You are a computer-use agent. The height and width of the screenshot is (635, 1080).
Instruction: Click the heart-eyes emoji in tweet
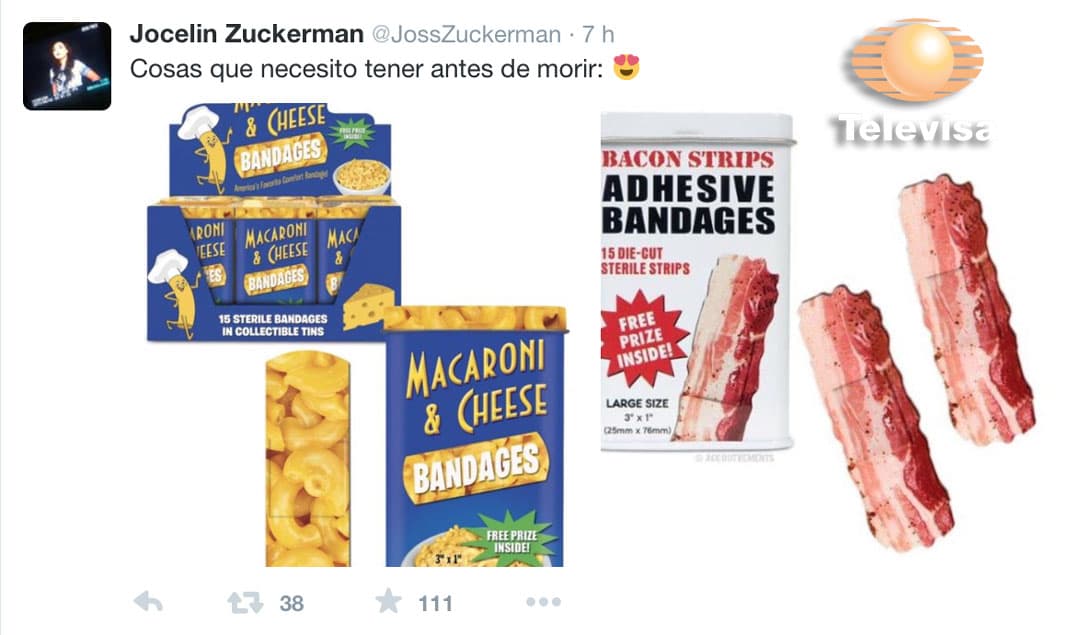click(x=627, y=67)
